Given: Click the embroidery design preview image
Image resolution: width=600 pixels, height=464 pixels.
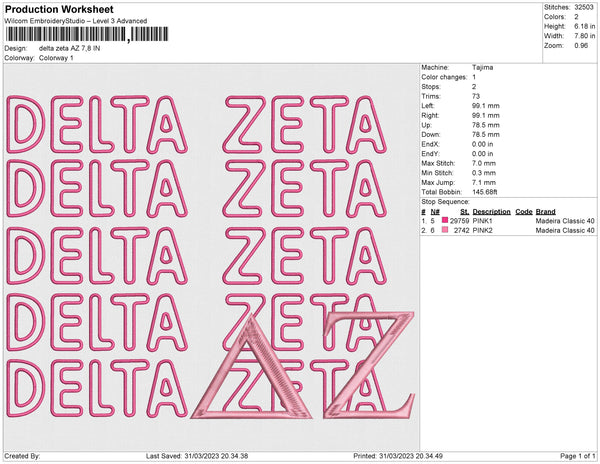Looking at the screenshot, I should tap(211, 257).
